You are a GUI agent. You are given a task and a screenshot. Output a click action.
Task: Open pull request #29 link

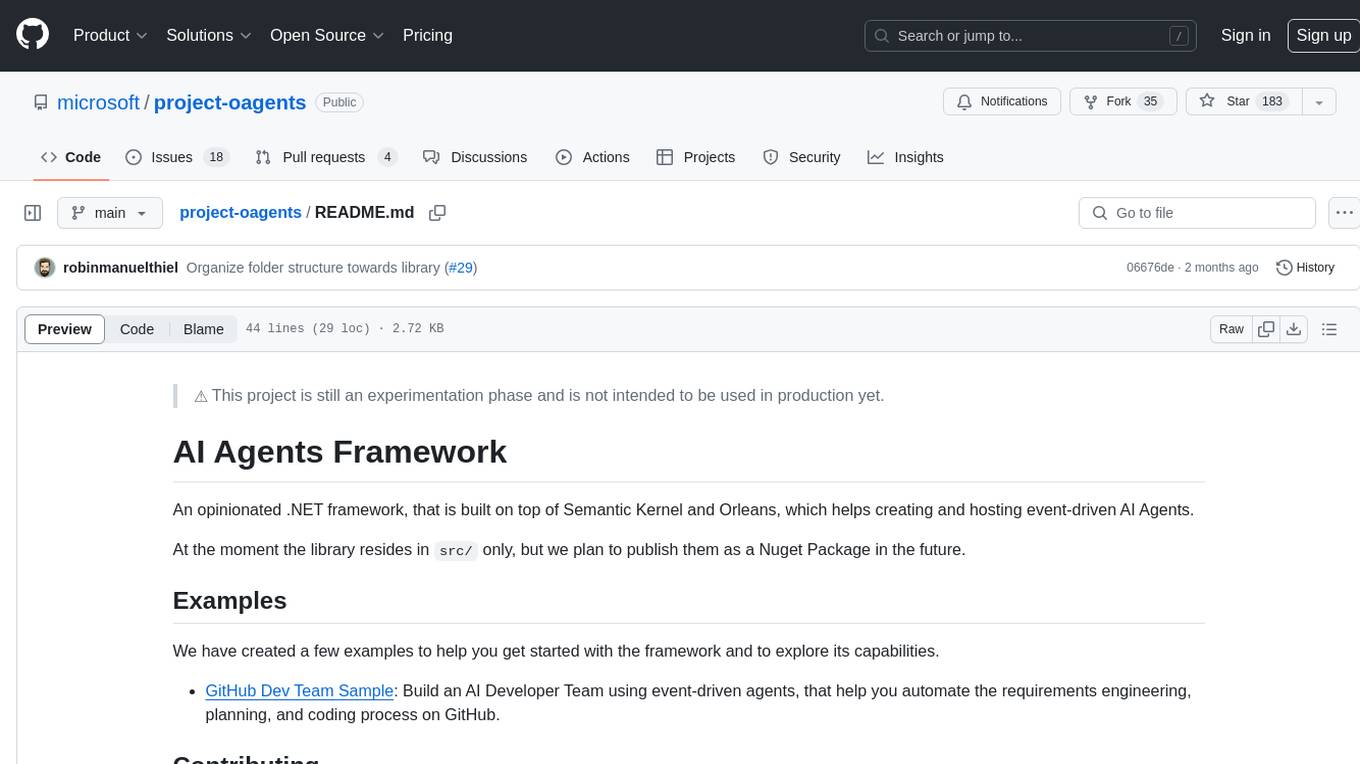coord(461,268)
